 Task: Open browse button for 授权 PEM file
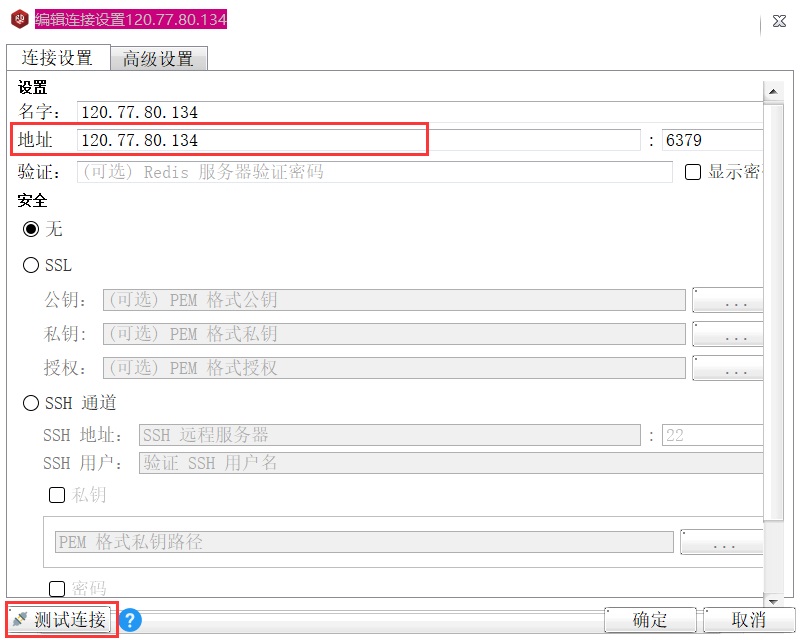[x=727, y=368]
